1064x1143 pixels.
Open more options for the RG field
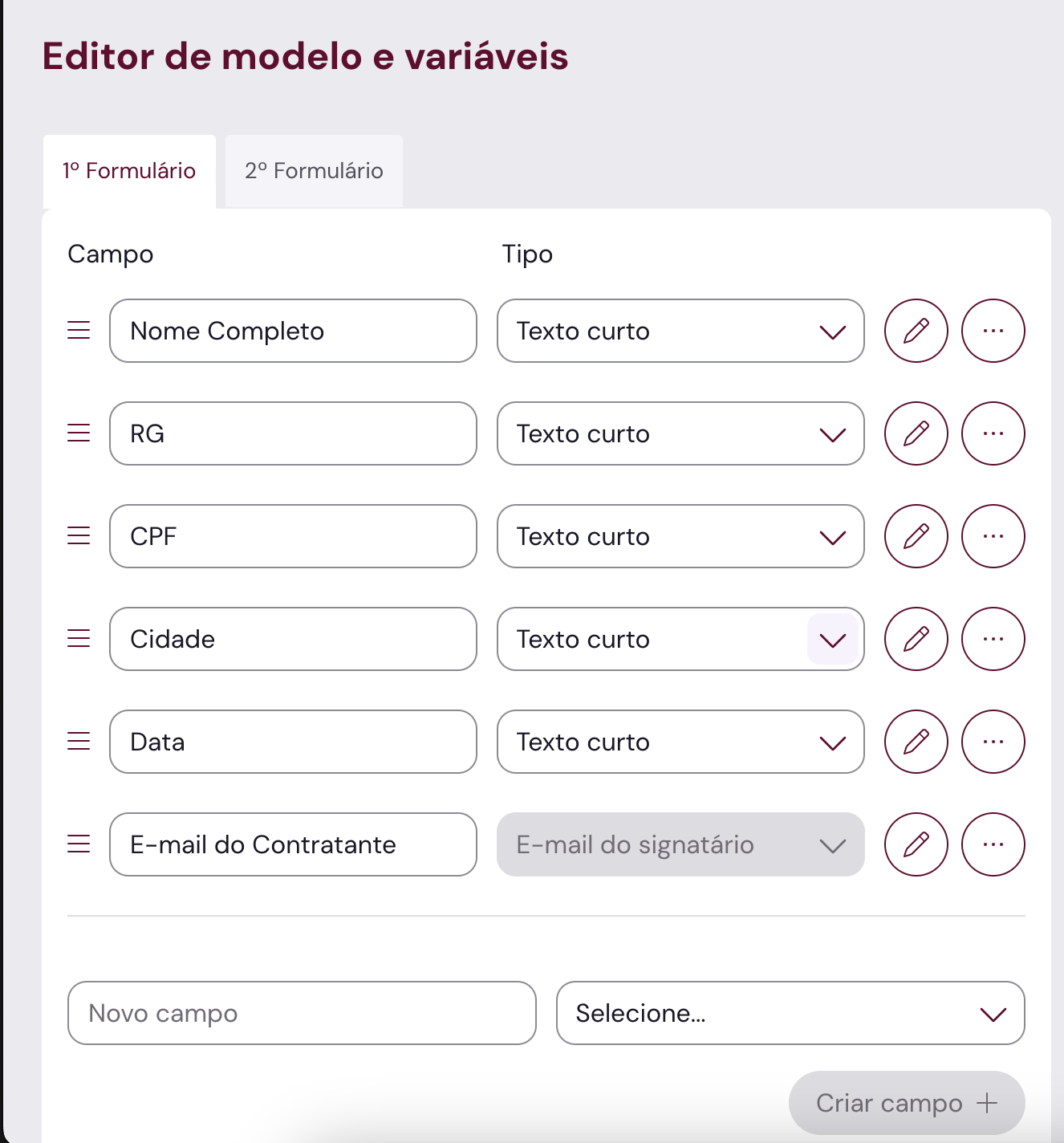[x=993, y=433]
